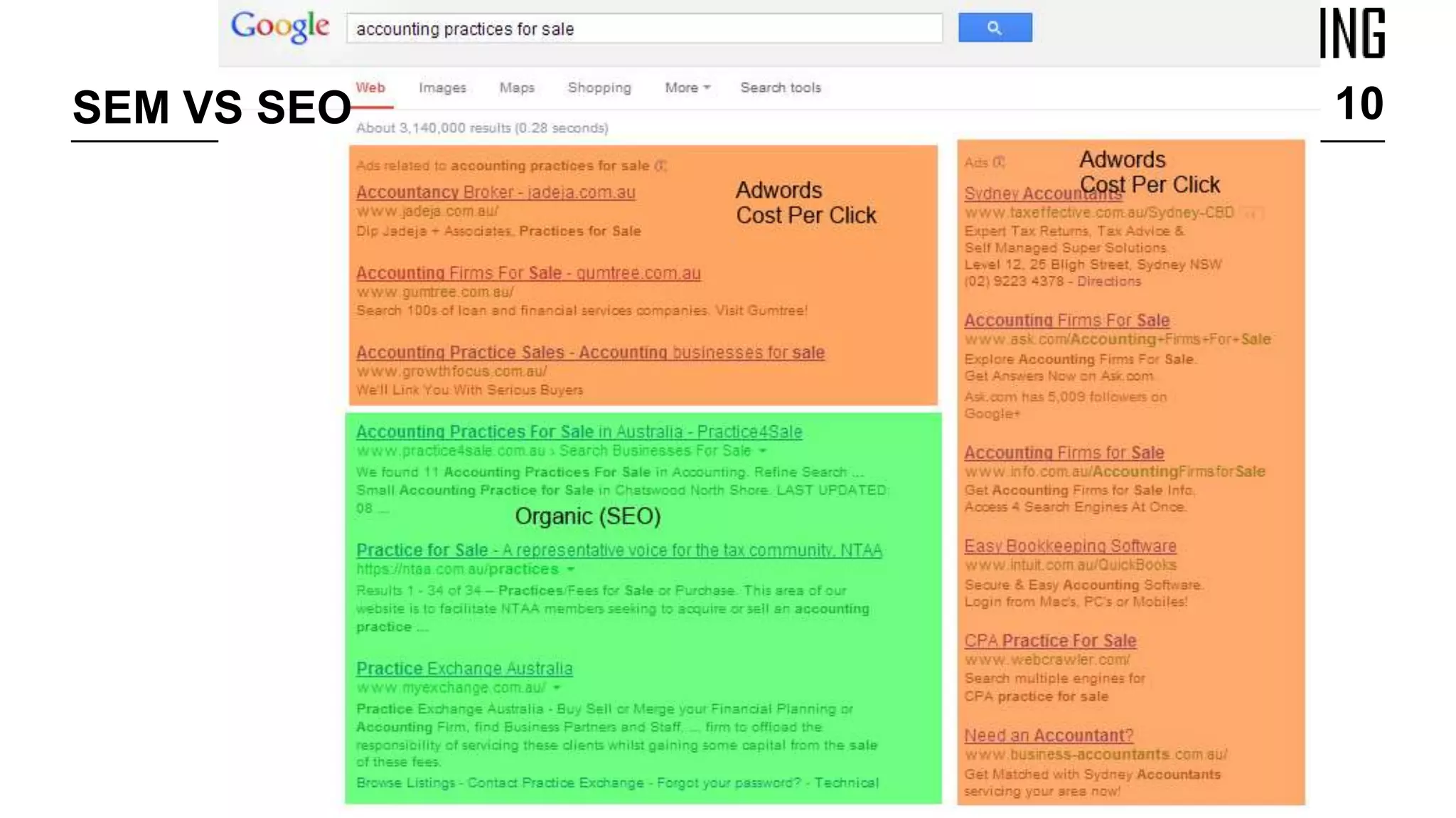Viewport: 1456px width, 818px height.
Task: Go to the Shopping tab
Action: (x=599, y=87)
